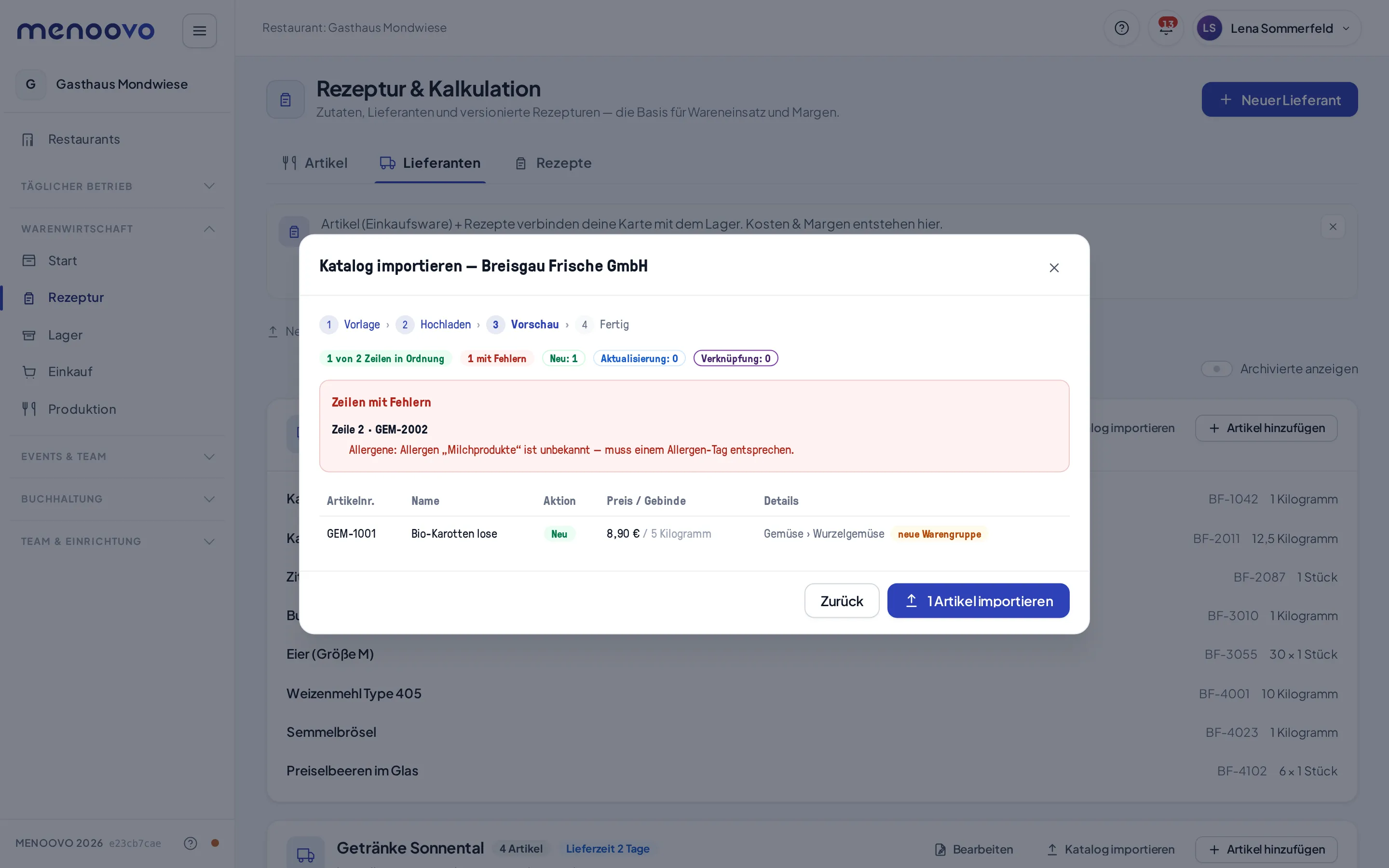Click the neue Warengruppe tag
Screen dimensions: 1389x868
pyautogui.click(x=939, y=534)
